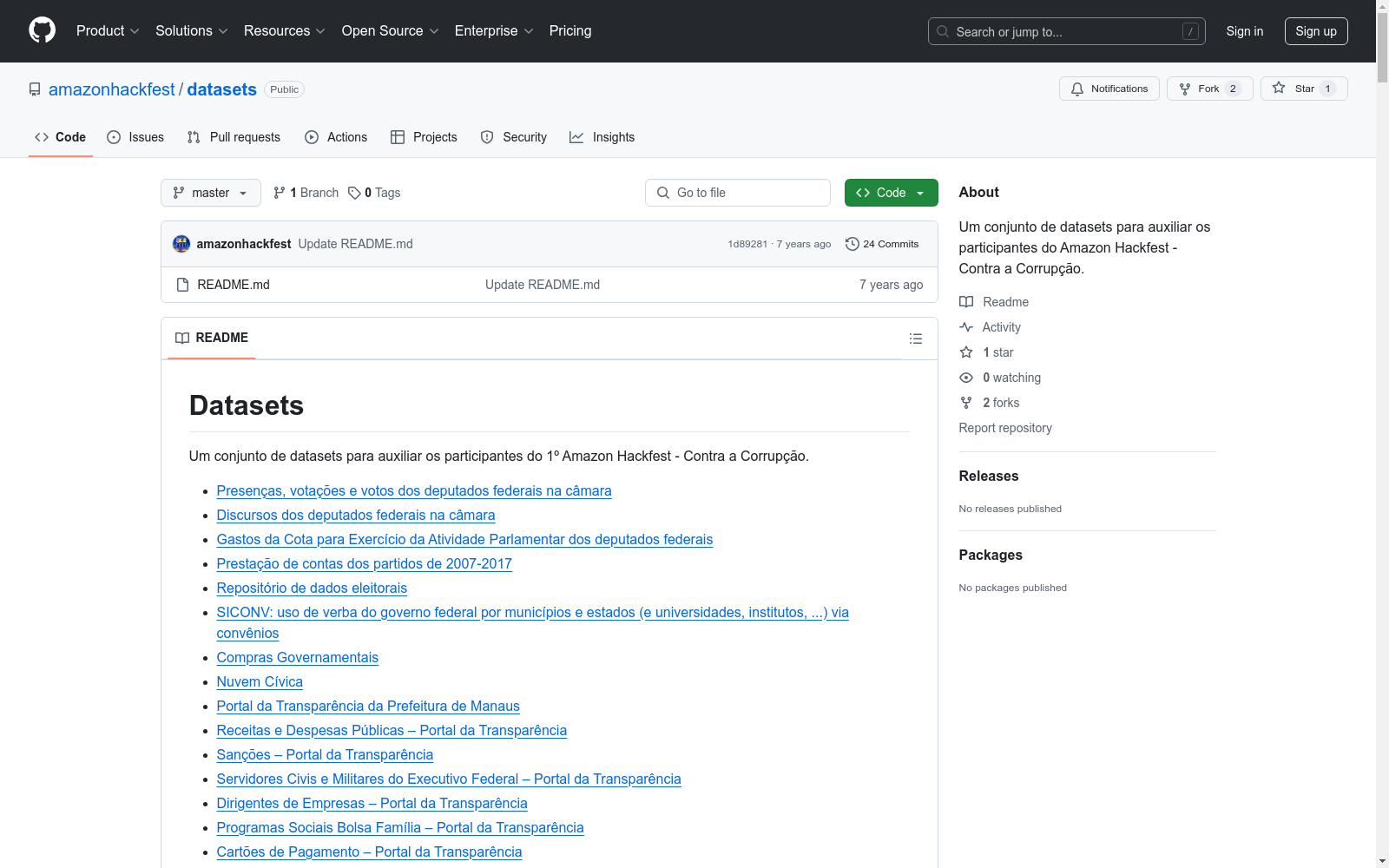This screenshot has height=868, width=1389.
Task: Open the Presenças, votações e votos link
Action: [414, 490]
